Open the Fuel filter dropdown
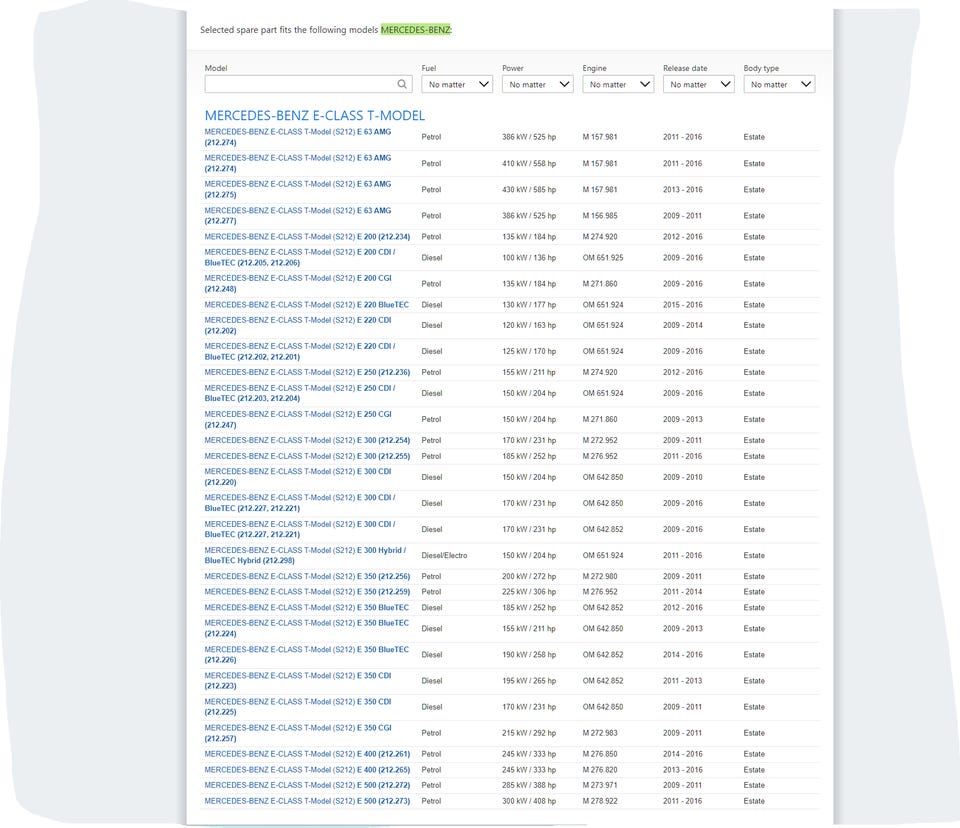 pyautogui.click(x=457, y=84)
